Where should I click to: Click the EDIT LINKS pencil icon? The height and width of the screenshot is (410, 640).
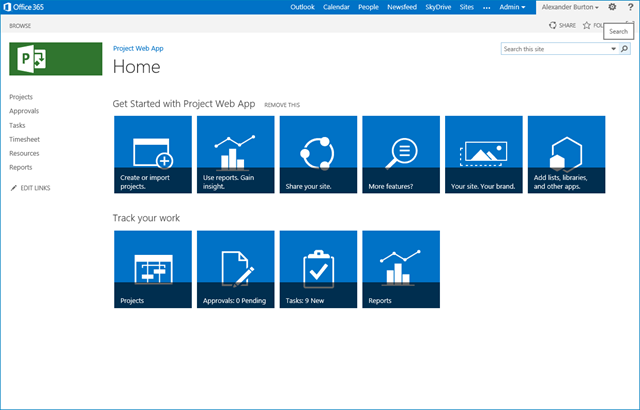tap(13, 188)
